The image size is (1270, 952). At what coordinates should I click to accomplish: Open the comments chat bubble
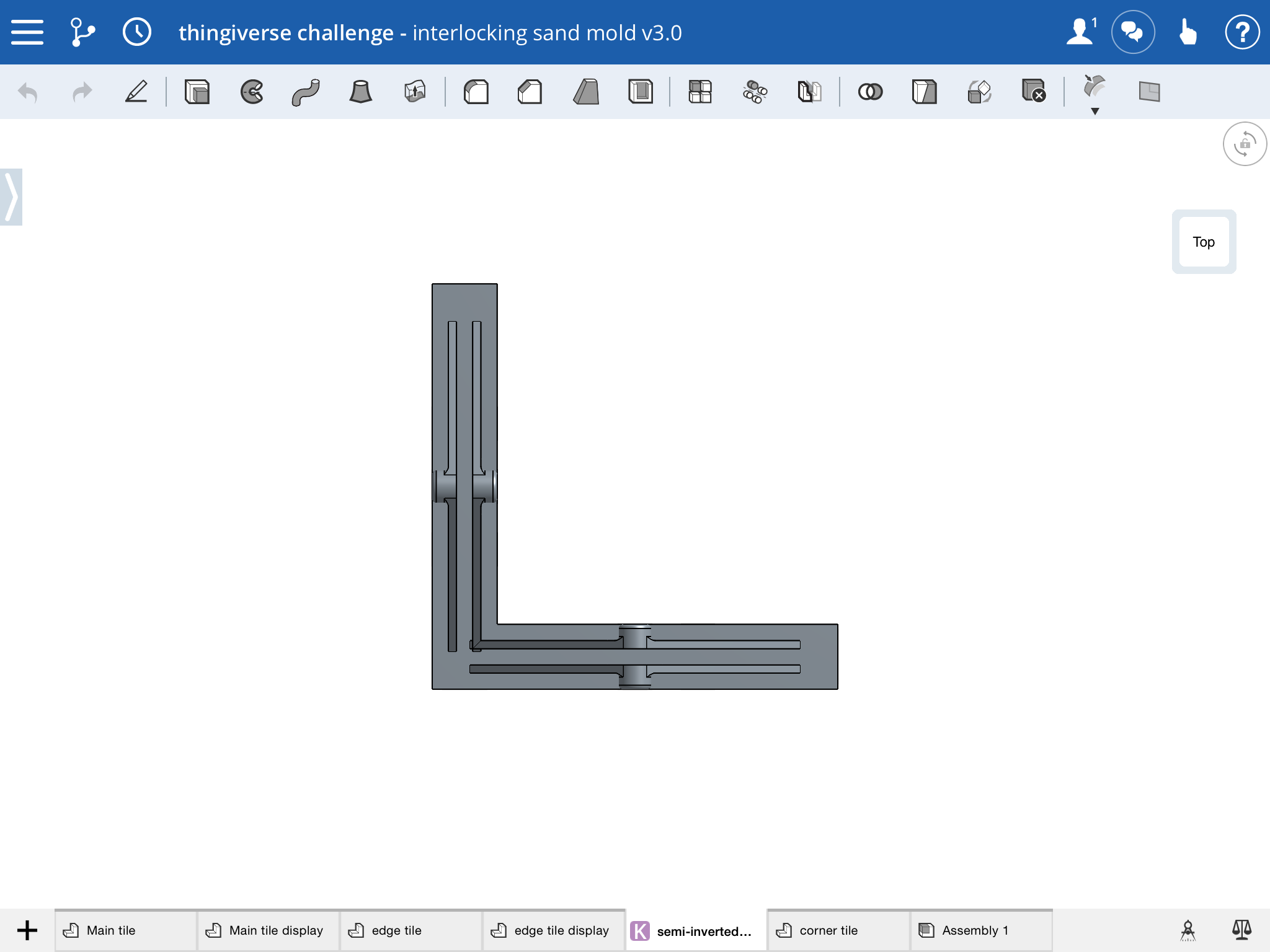pyautogui.click(x=1133, y=32)
